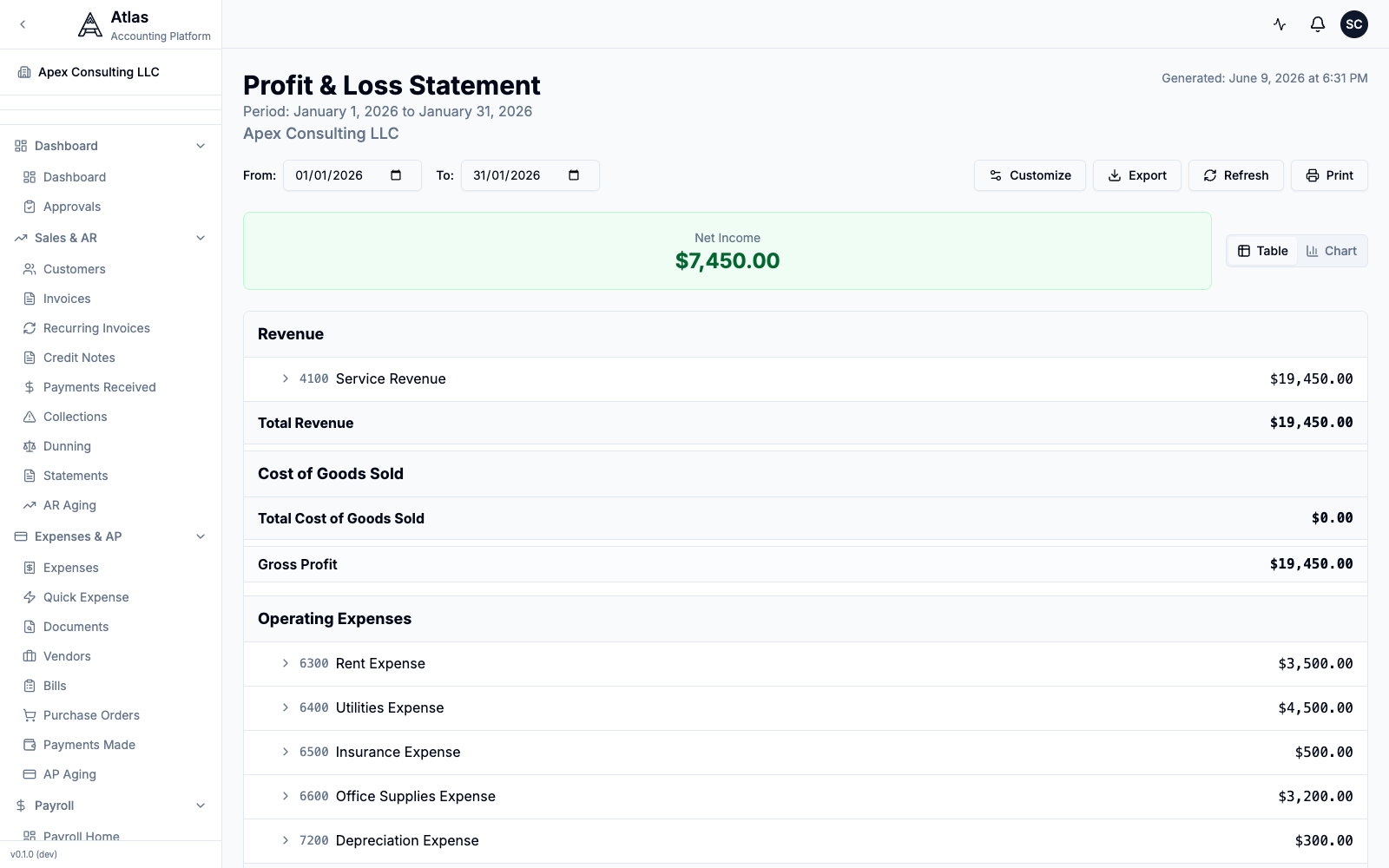This screenshot has width=1389, height=868.
Task: Click the Atlas logo icon
Action: click(x=89, y=24)
